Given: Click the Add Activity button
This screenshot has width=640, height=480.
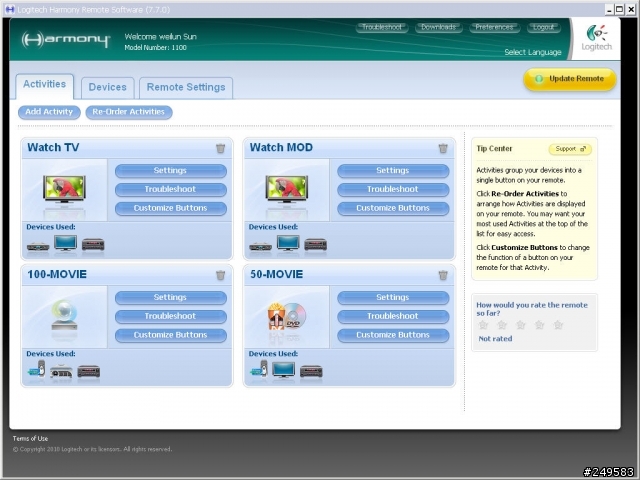Looking at the screenshot, I should pos(49,112).
